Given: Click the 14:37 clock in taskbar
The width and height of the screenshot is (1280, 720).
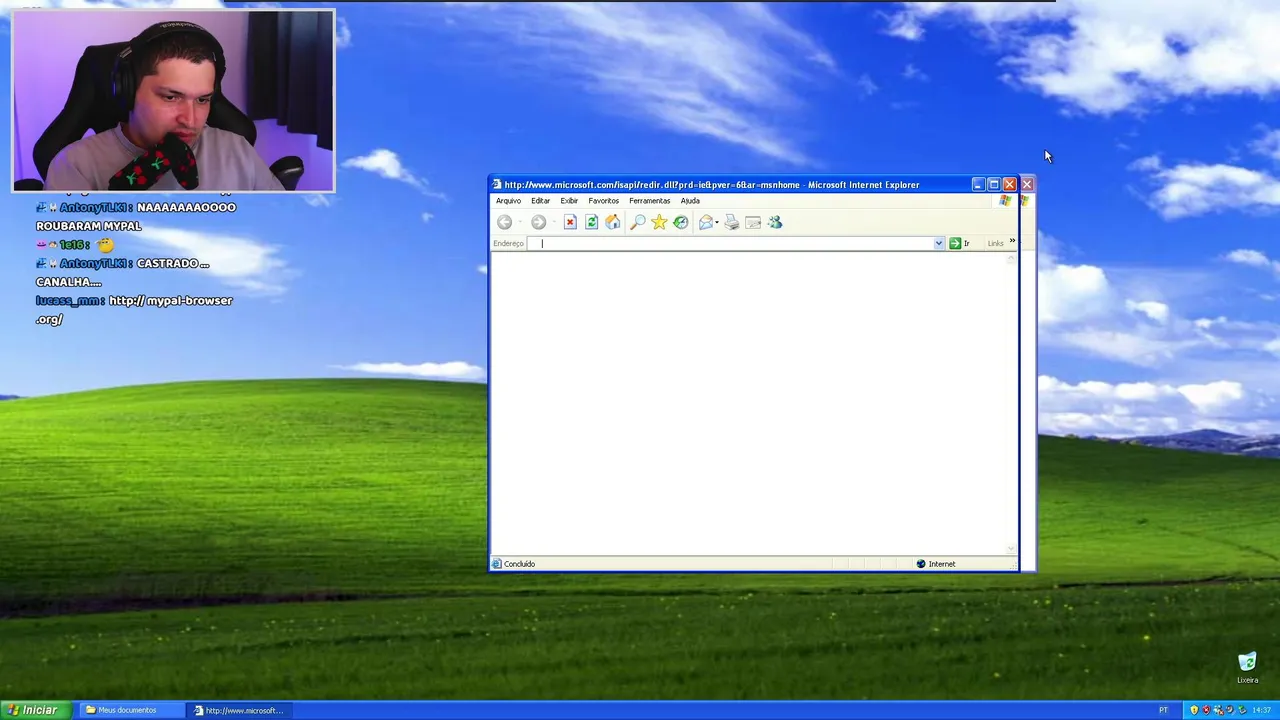Looking at the screenshot, I should coord(1262,710).
